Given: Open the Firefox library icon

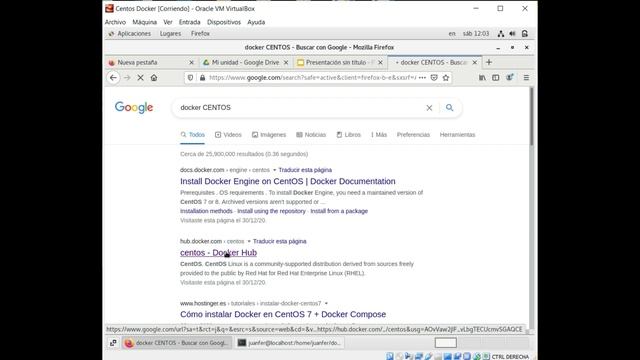Looking at the screenshot, I should pyautogui.click(x=482, y=78).
